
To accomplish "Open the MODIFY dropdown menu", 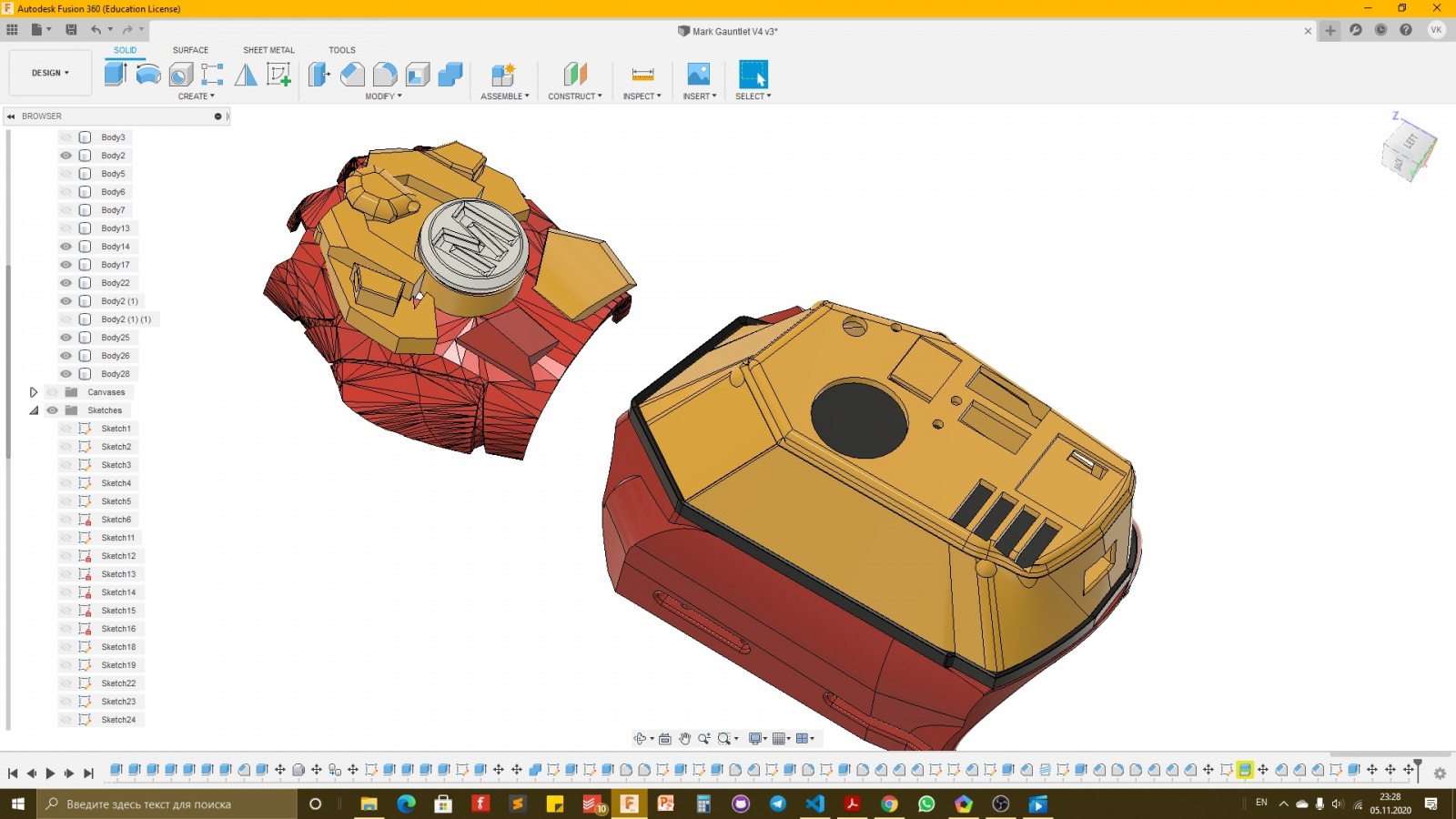I will [383, 96].
